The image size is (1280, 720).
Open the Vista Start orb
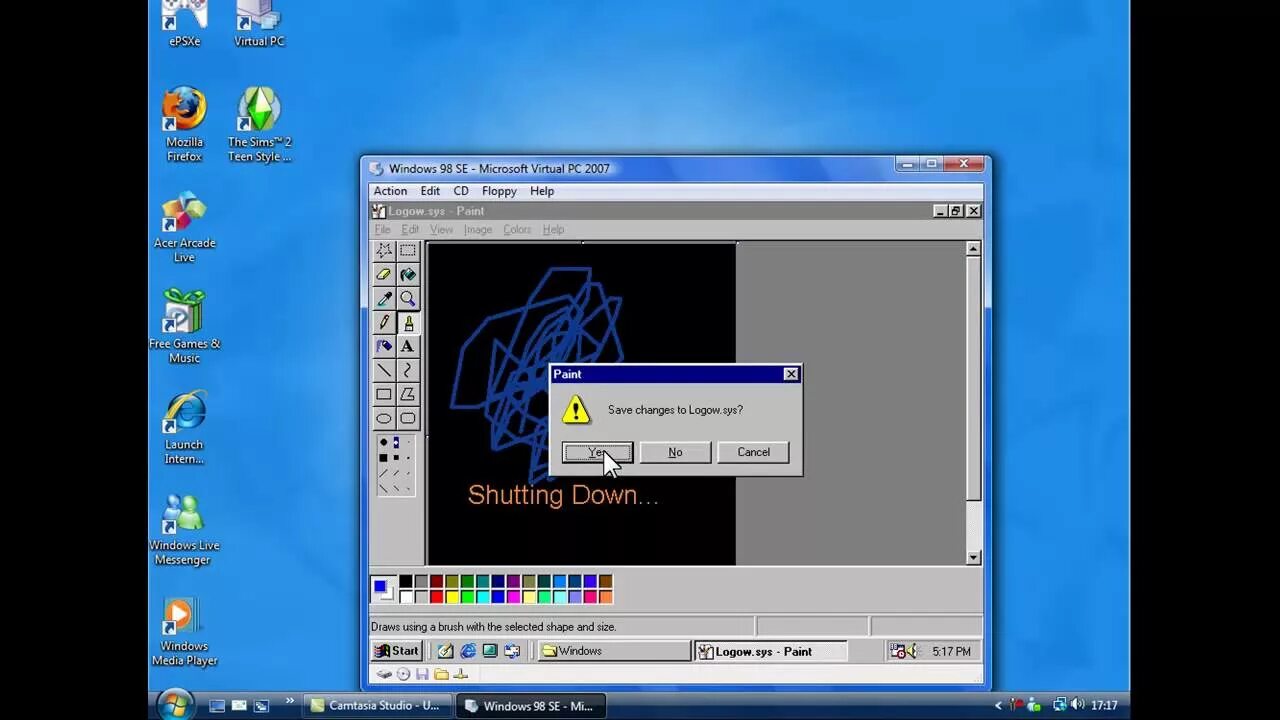pos(175,704)
